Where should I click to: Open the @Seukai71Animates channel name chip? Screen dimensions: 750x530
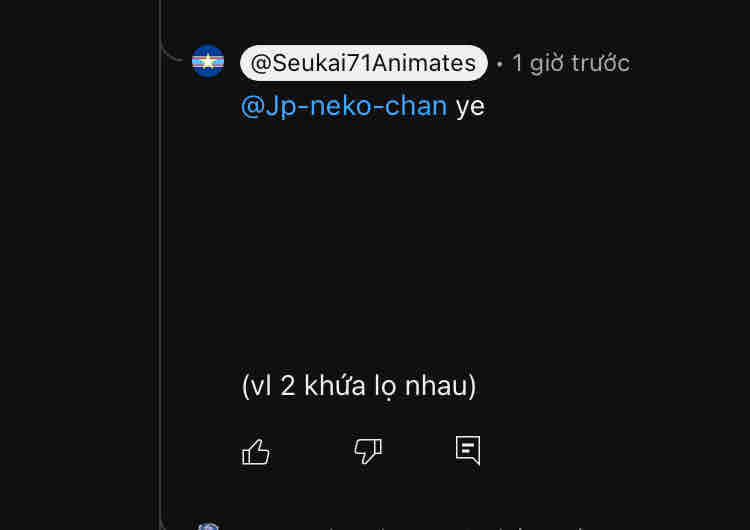(x=364, y=63)
